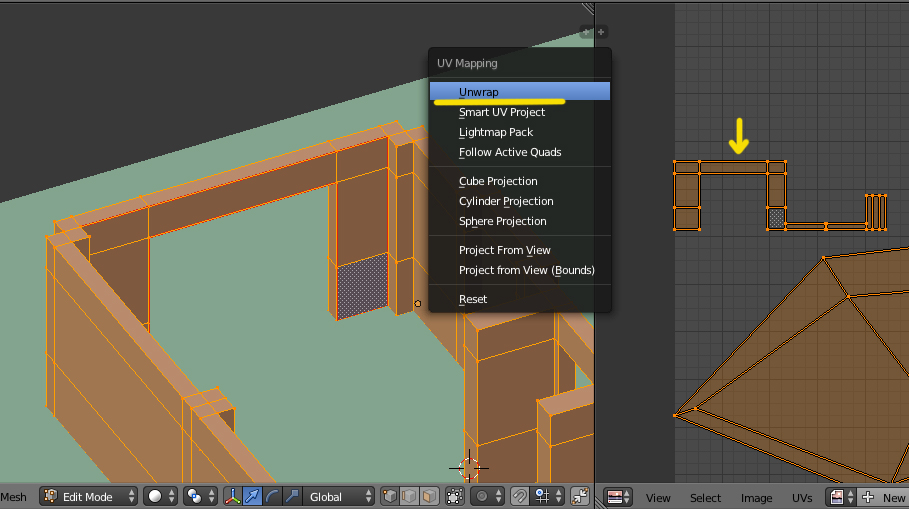The width and height of the screenshot is (909, 509).
Task: Toggle the auto-merge editing icon
Action: 580,497
